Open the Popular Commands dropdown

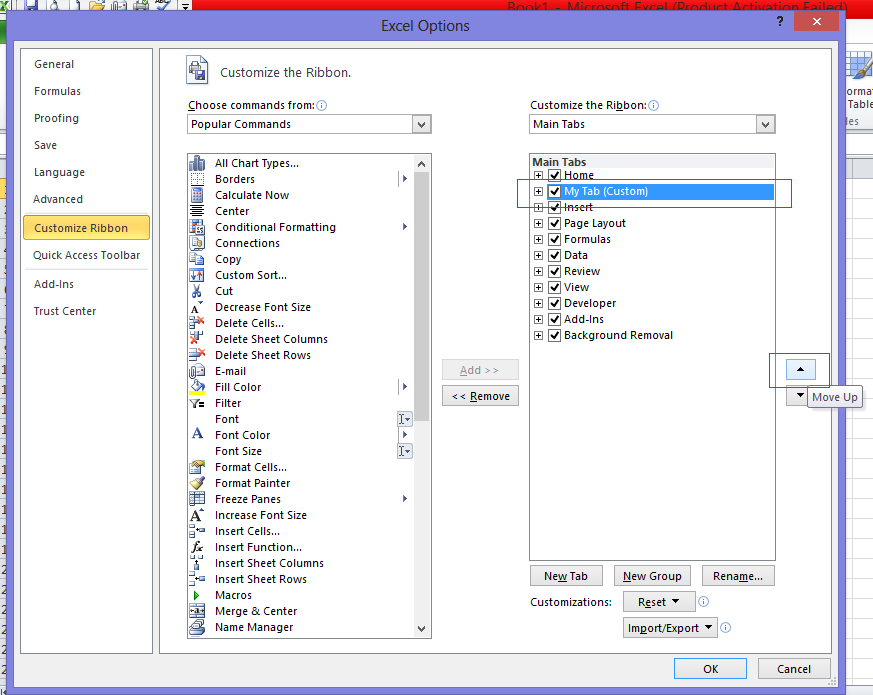tap(421, 123)
